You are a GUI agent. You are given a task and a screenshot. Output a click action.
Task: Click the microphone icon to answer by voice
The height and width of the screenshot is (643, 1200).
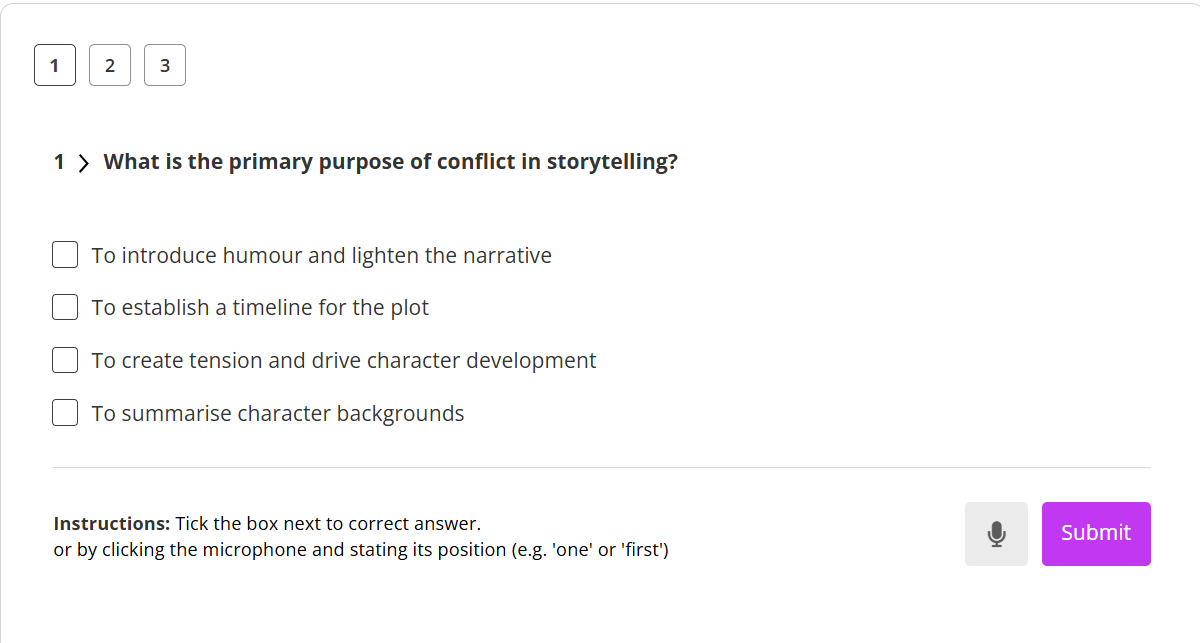pos(996,534)
